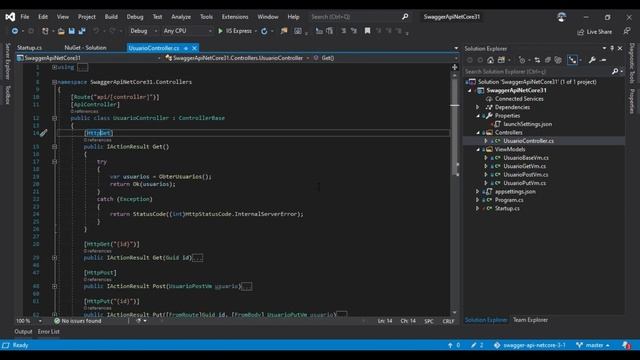640x360 pixels.
Task: Collapse the ViewModels folder
Action: tap(478, 149)
